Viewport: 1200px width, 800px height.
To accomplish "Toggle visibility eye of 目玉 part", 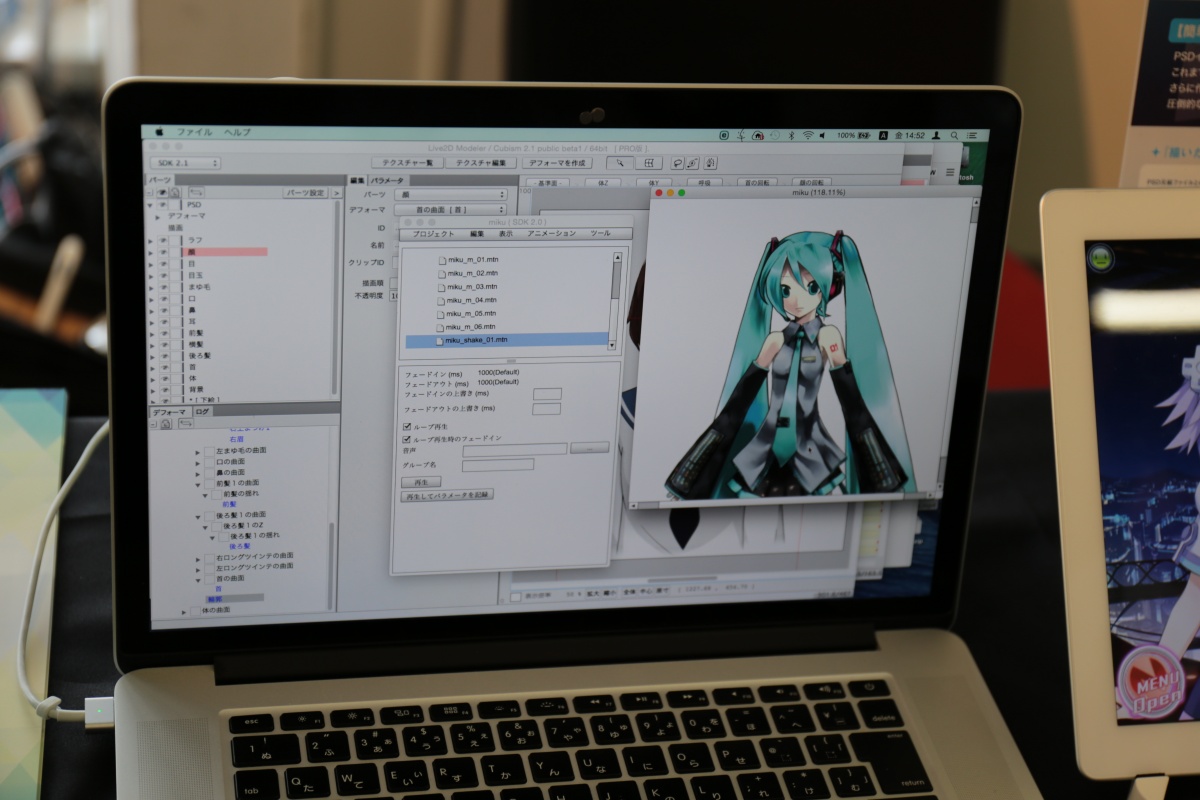I will (x=163, y=275).
